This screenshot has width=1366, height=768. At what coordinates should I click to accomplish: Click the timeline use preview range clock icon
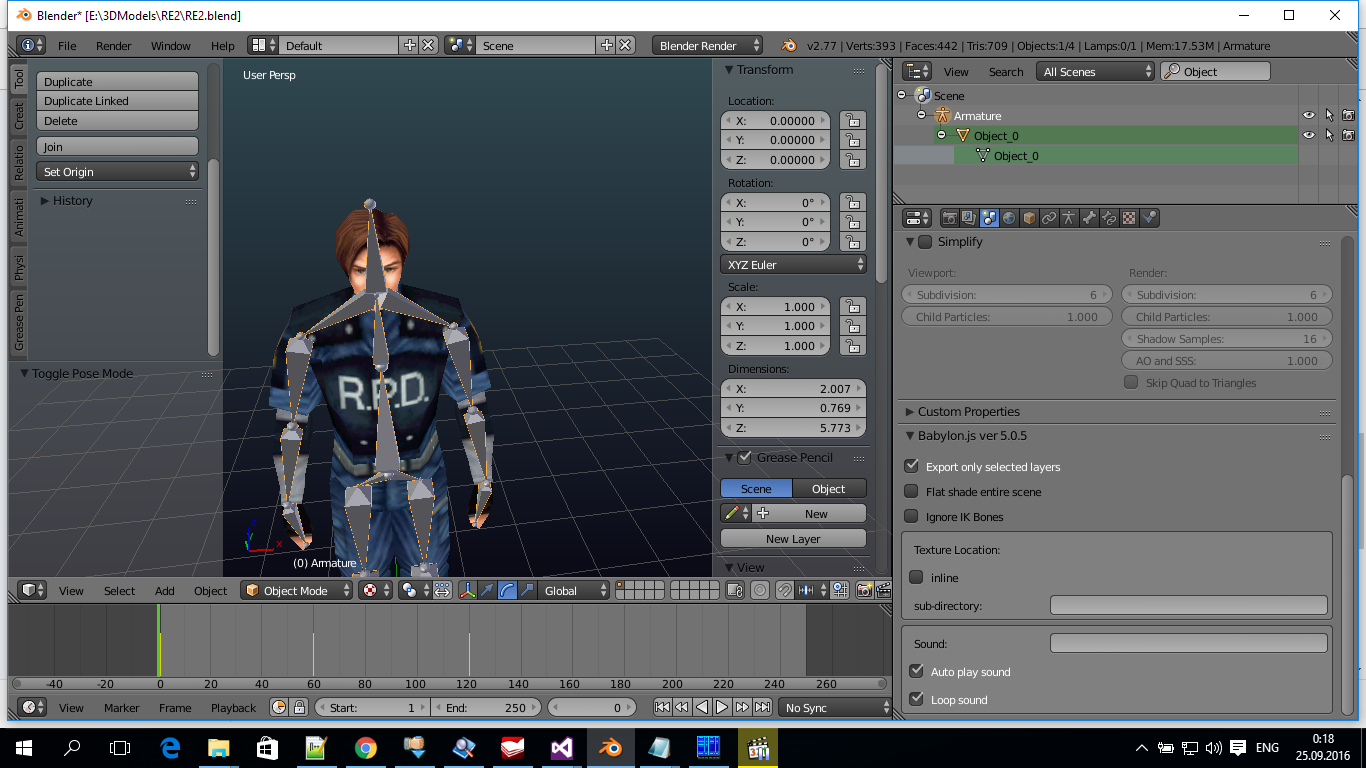279,708
